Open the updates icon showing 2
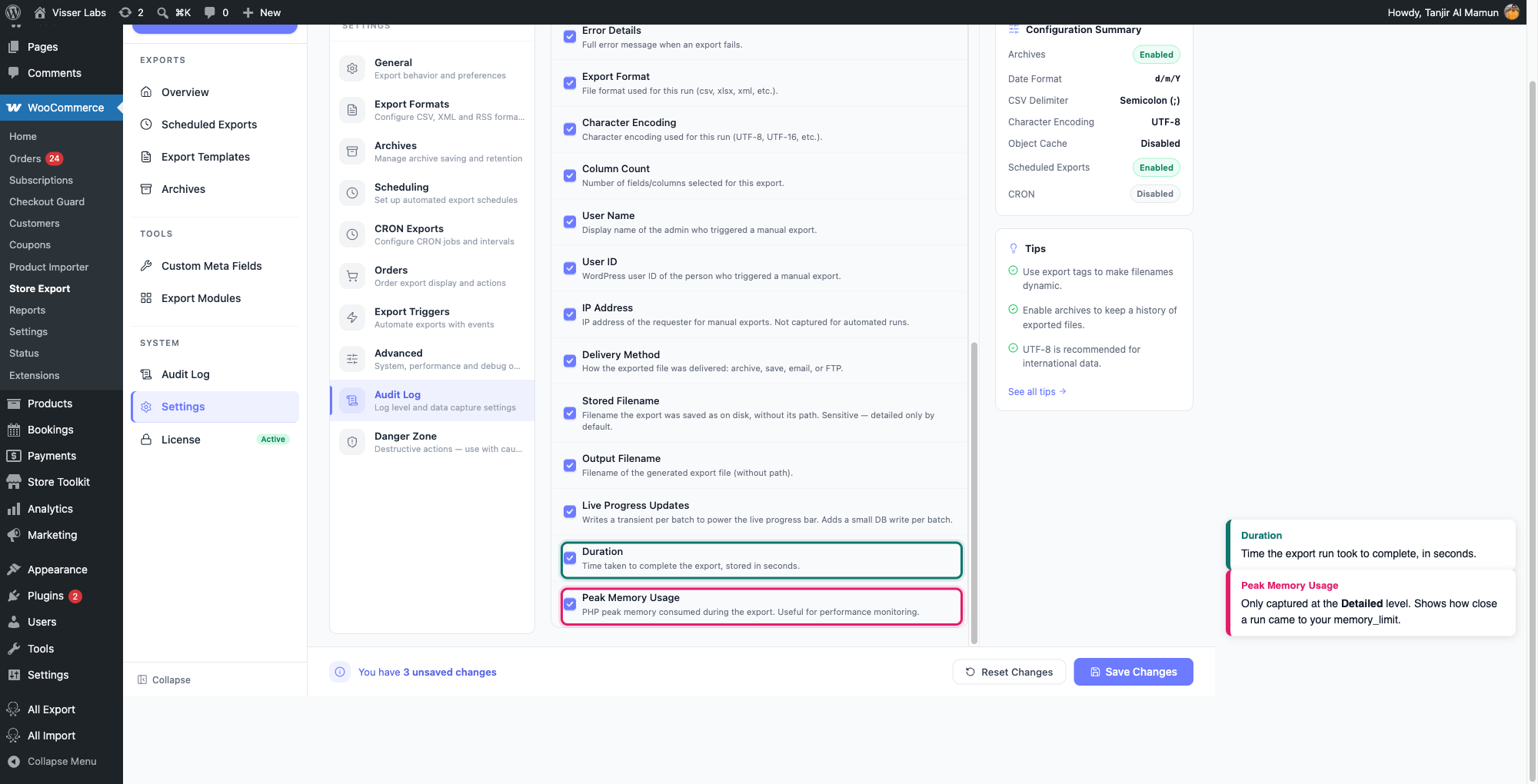The width and height of the screenshot is (1538, 784). pos(131,12)
